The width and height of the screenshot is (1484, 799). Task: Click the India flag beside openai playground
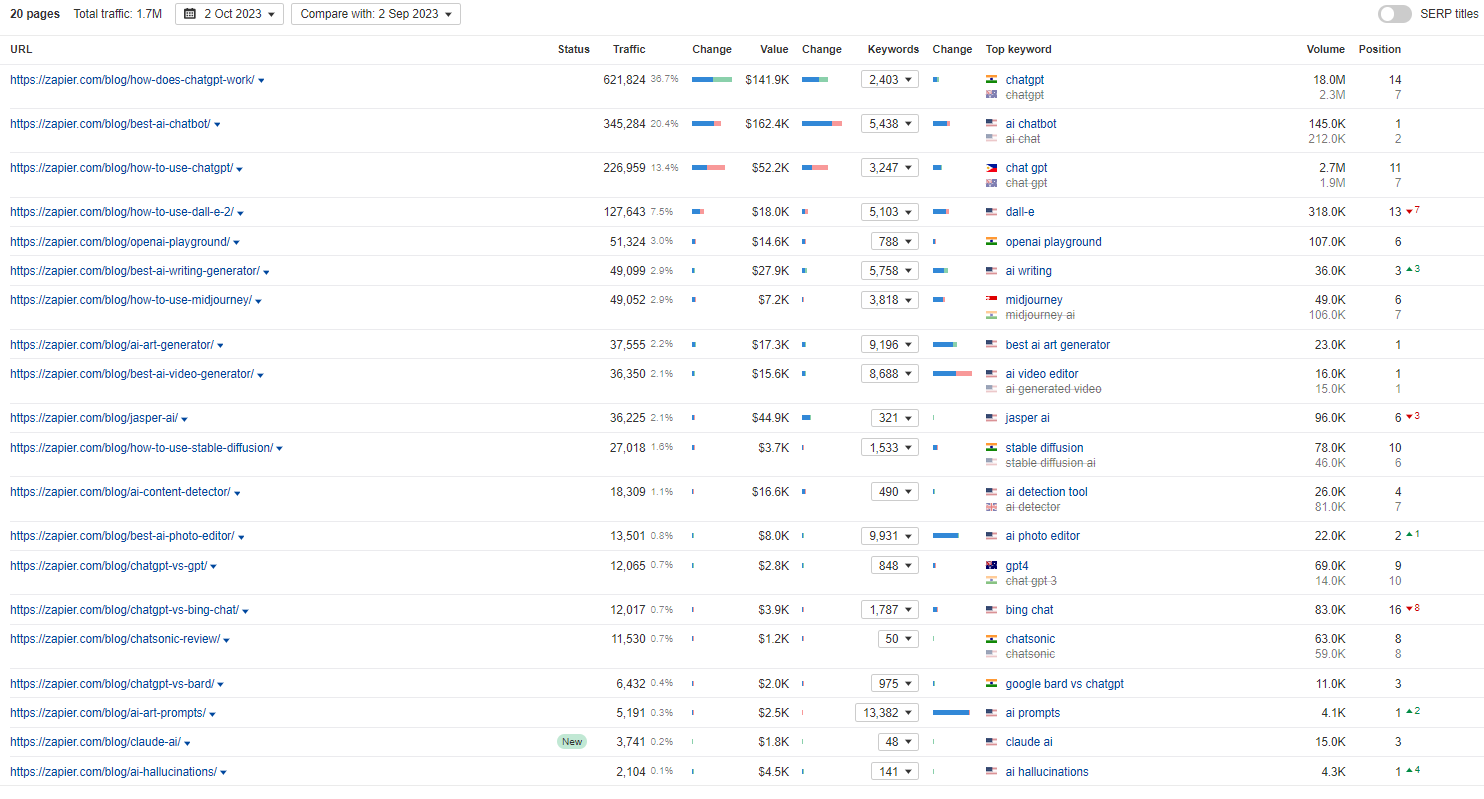click(991, 242)
